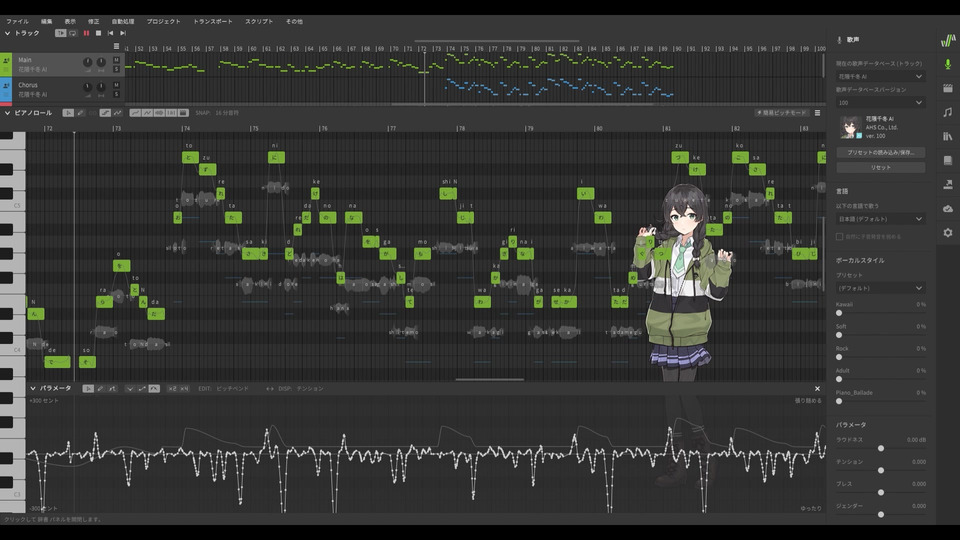Open the cloud check icon in sidebar
This screenshot has width=960, height=540.
point(948,209)
